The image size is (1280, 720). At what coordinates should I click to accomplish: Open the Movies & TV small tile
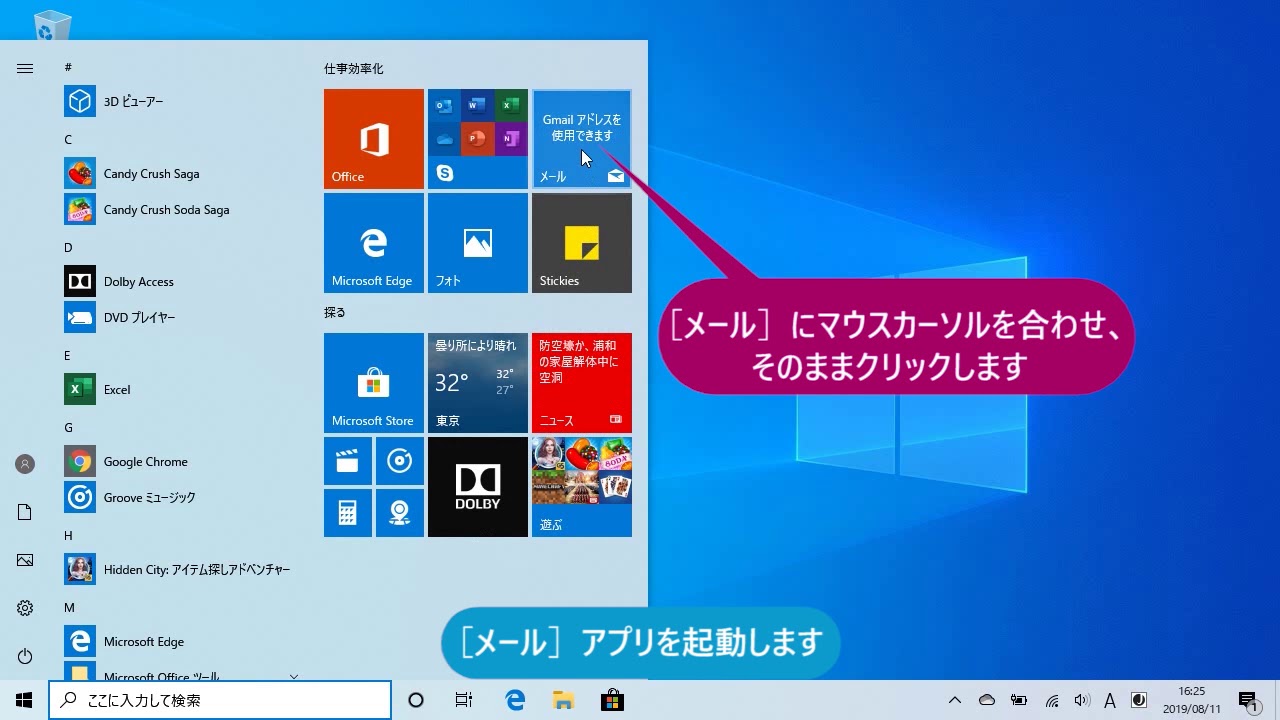tap(348, 461)
